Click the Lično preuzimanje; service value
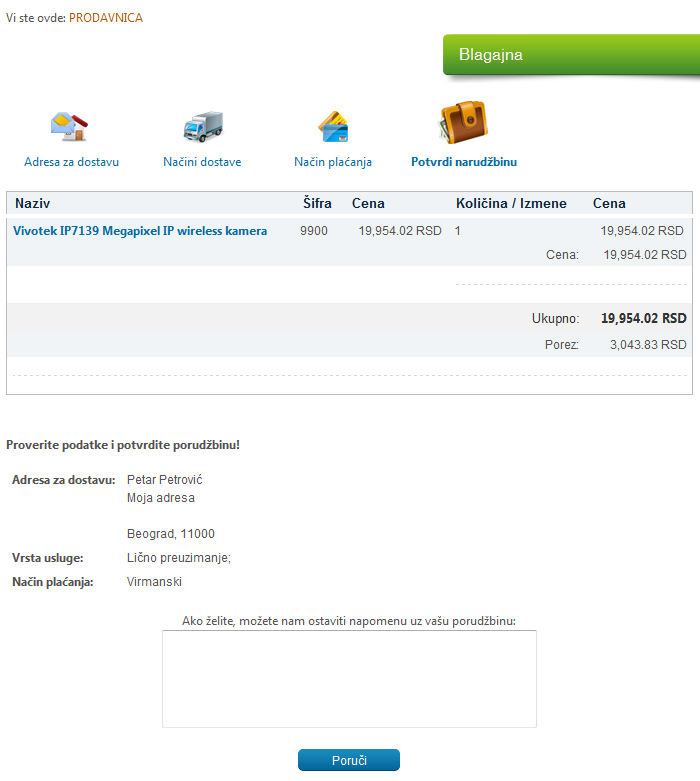700x781 pixels. (x=179, y=558)
